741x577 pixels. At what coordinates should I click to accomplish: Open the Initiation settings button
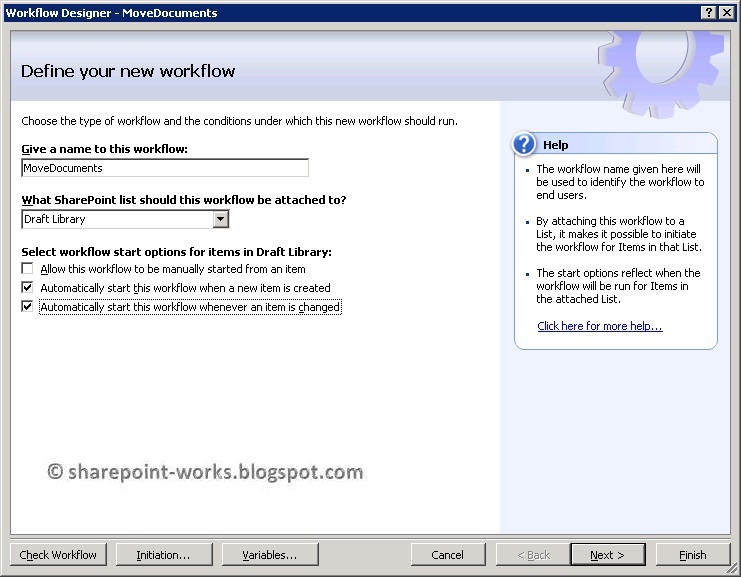pyautogui.click(x=164, y=554)
